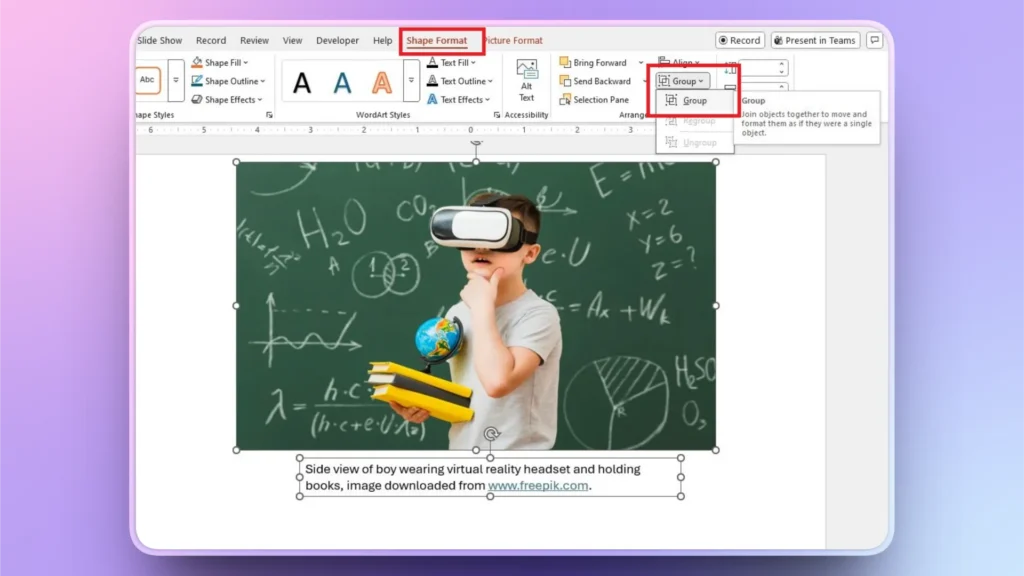Expand the WordArt Styles gallery
This screenshot has height=576, width=1024.
click(x=412, y=79)
